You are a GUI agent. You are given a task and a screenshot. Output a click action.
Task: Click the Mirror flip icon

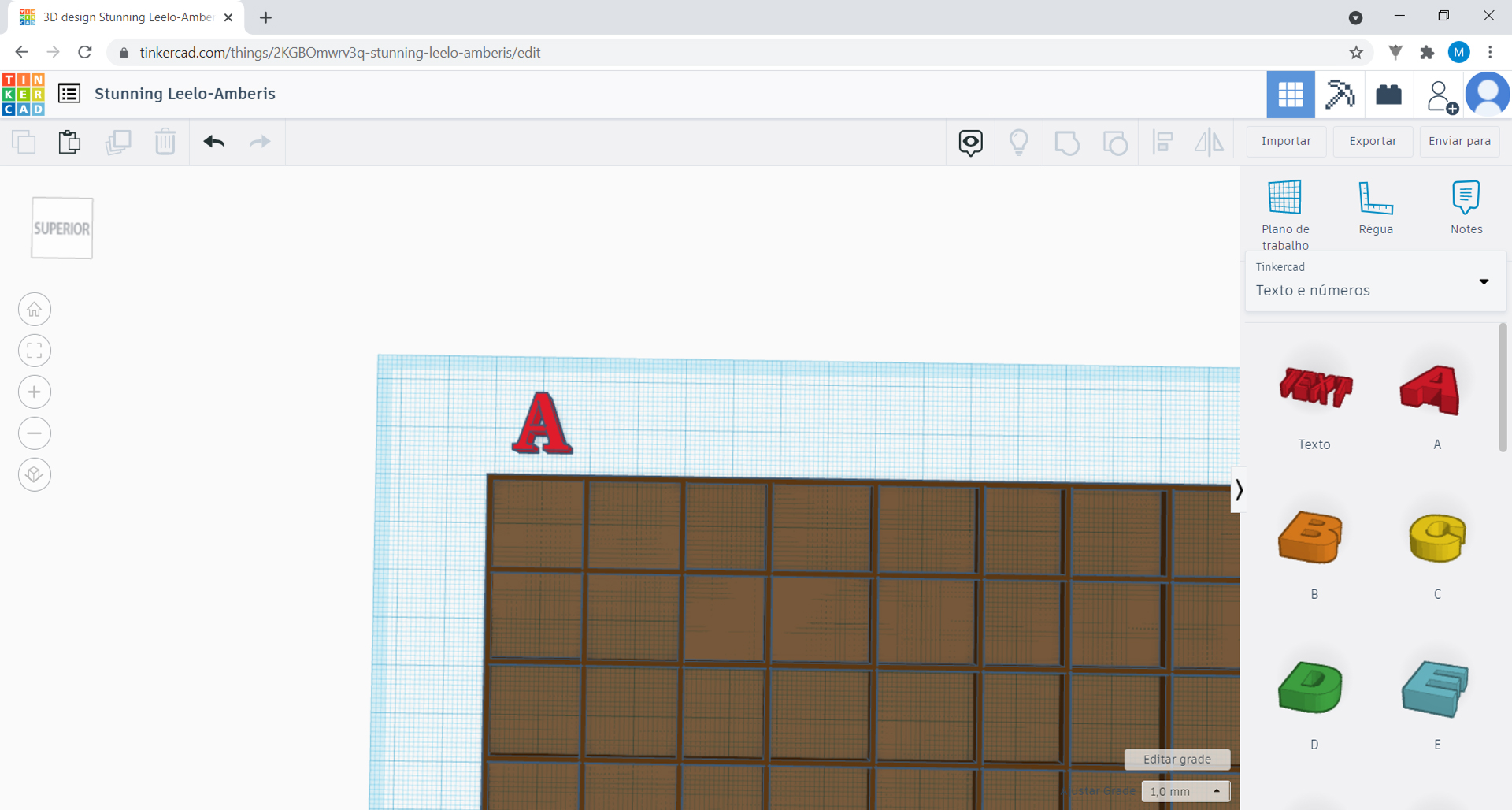pyautogui.click(x=1209, y=143)
